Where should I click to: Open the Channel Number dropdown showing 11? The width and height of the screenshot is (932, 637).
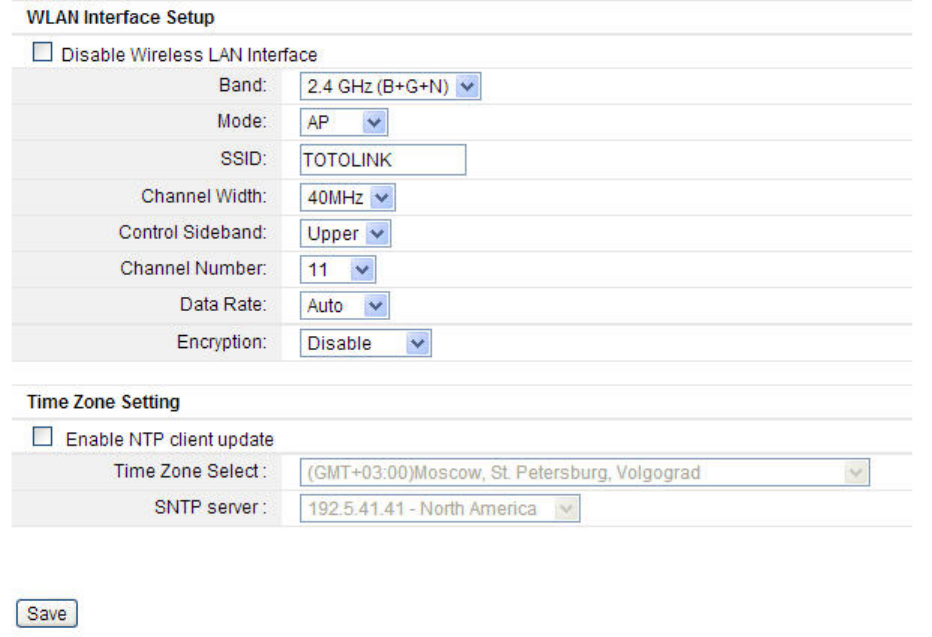338,270
